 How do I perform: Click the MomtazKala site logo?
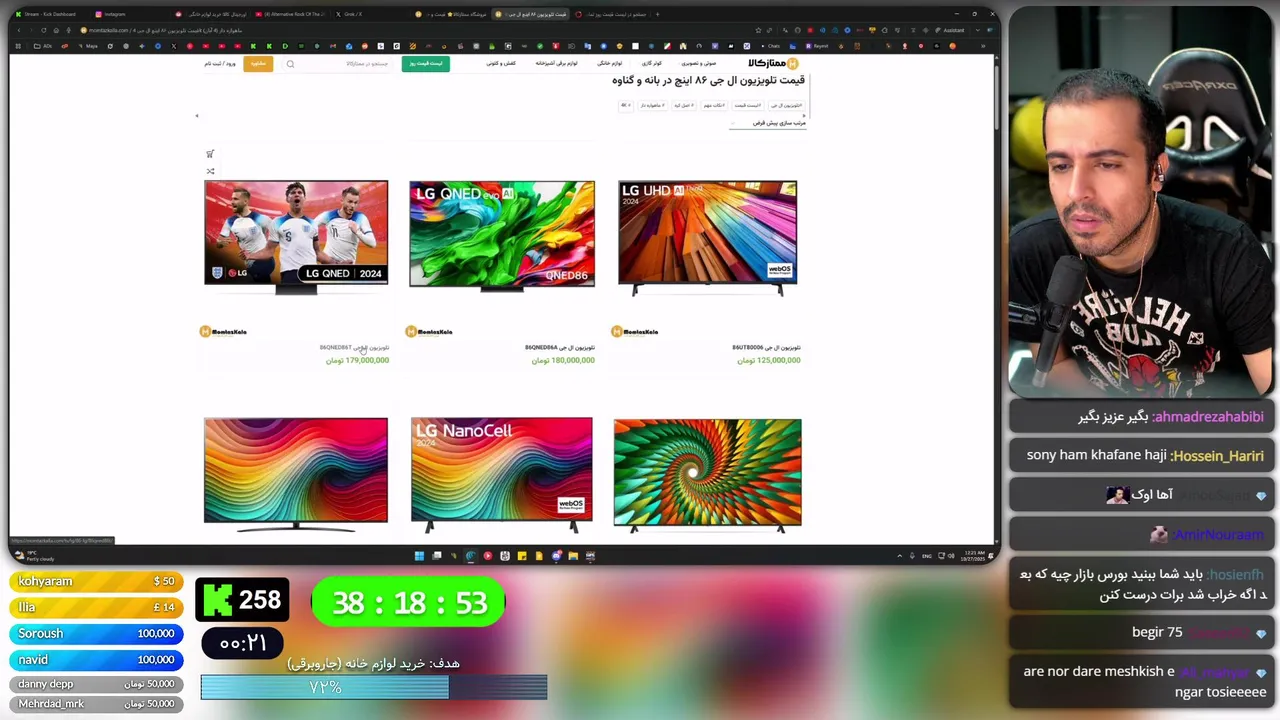(773, 63)
